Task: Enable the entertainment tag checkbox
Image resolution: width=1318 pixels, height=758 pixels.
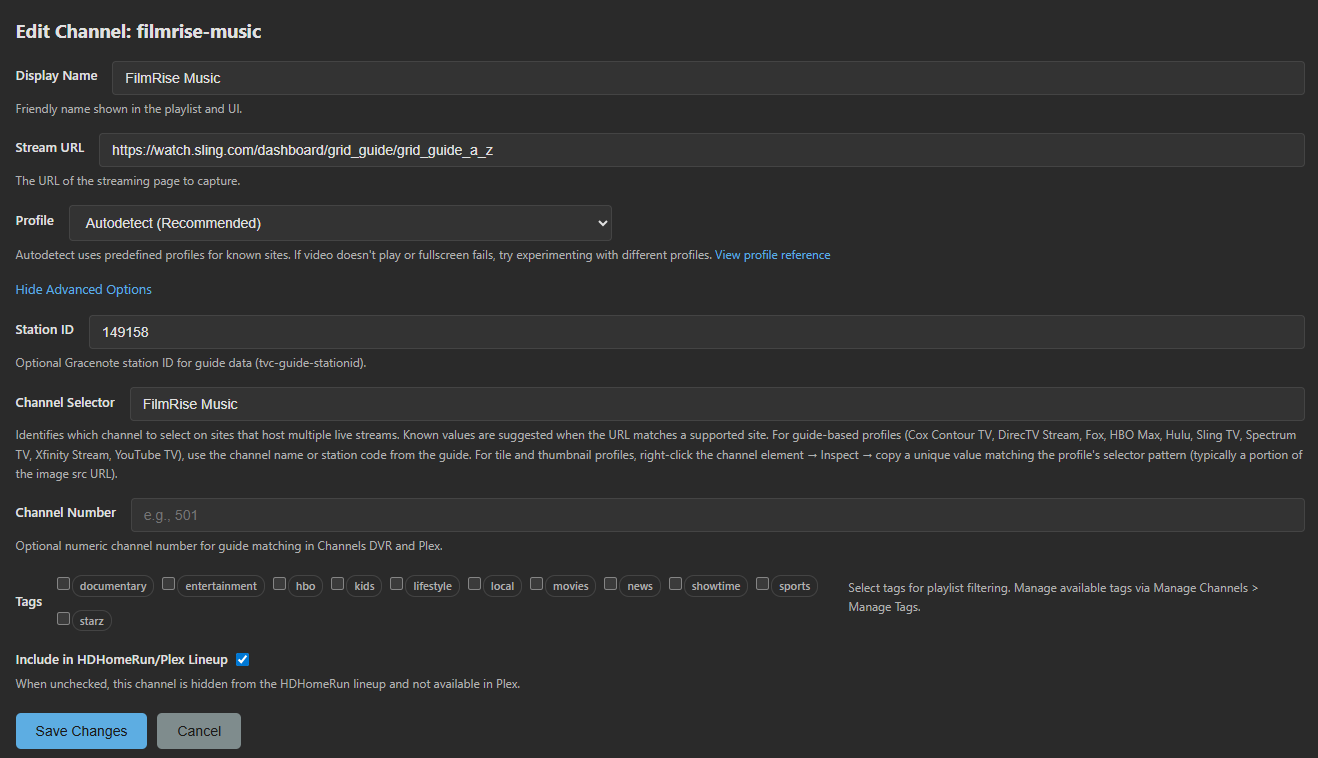Action: tap(169, 584)
